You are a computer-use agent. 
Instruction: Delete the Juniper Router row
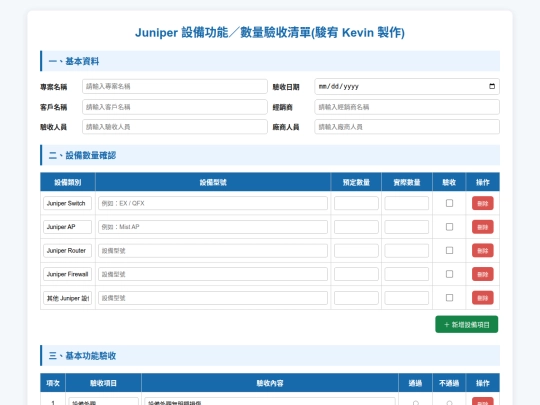pyautogui.click(x=482, y=251)
